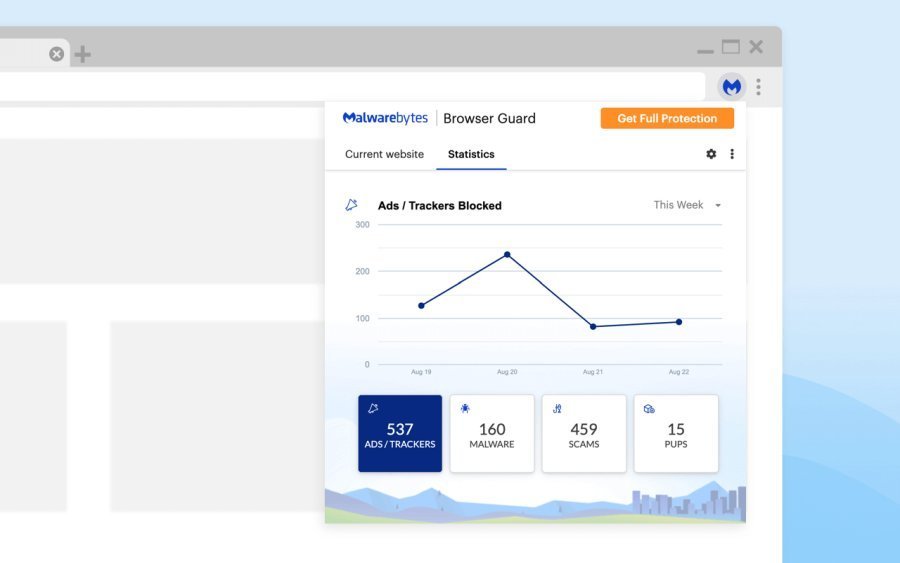This screenshot has height=563, width=900.
Task: Click the arrow beside This Week
Action: pos(717,205)
